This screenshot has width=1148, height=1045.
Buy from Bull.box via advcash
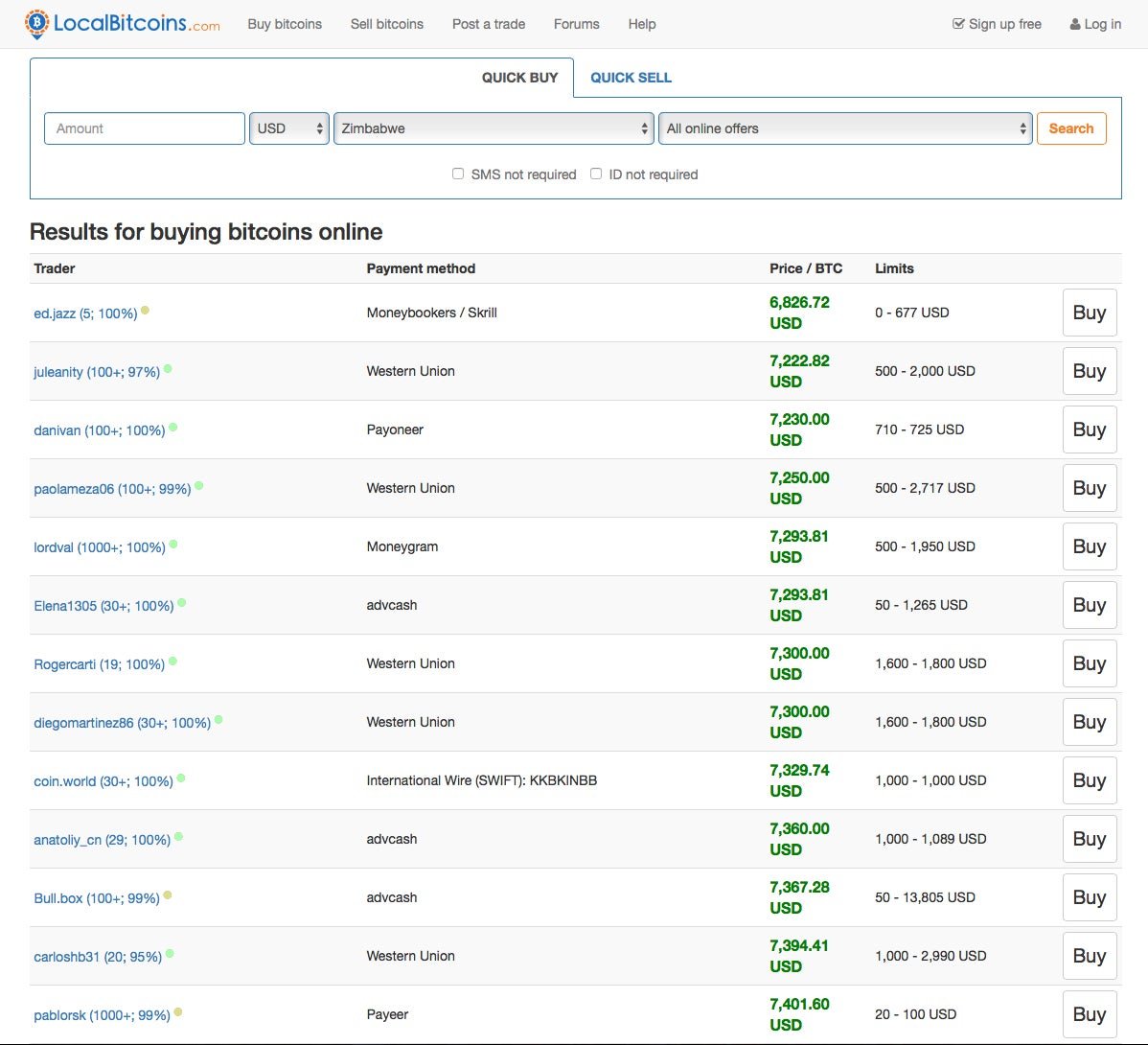coord(1090,897)
